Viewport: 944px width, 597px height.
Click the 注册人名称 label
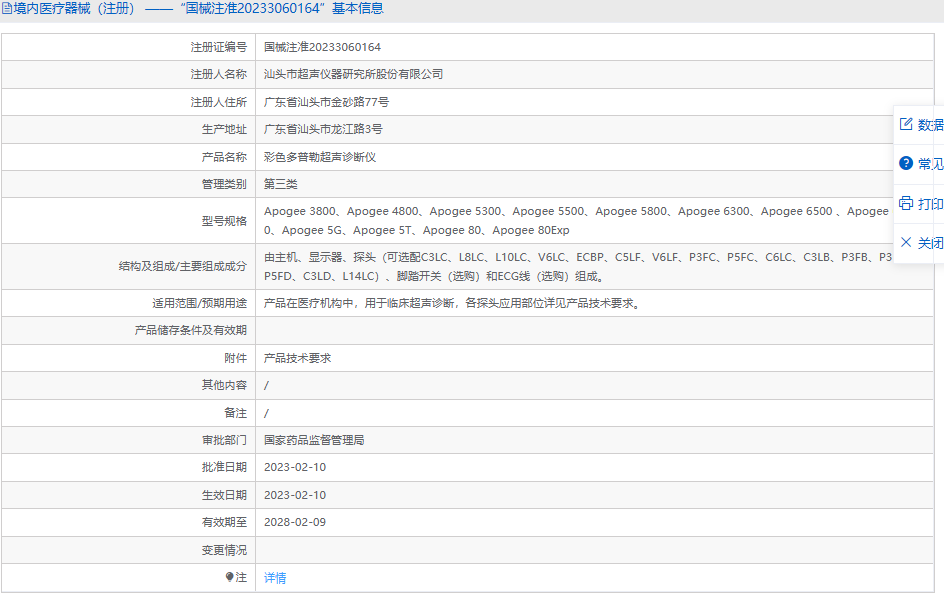pos(219,74)
